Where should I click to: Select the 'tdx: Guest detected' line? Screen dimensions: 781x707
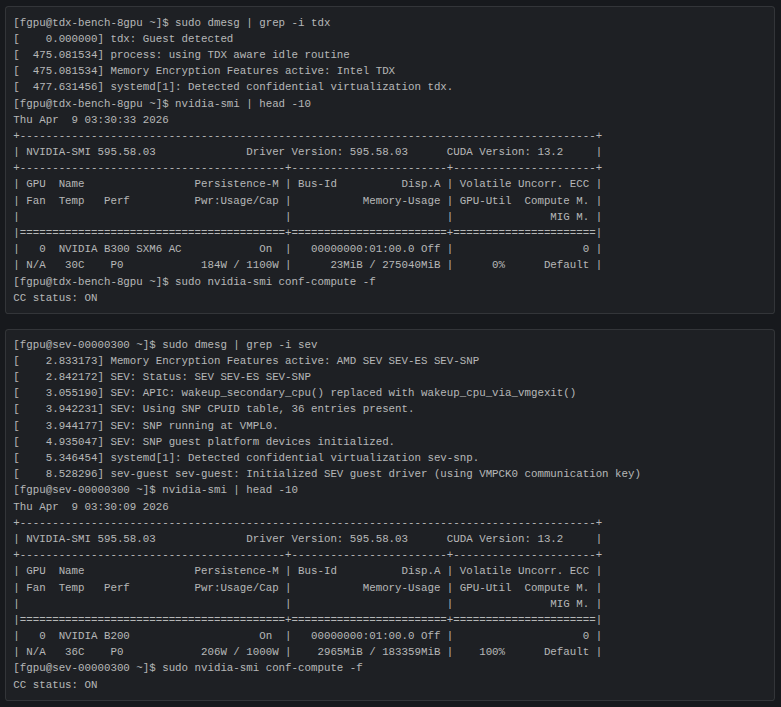tap(124, 39)
